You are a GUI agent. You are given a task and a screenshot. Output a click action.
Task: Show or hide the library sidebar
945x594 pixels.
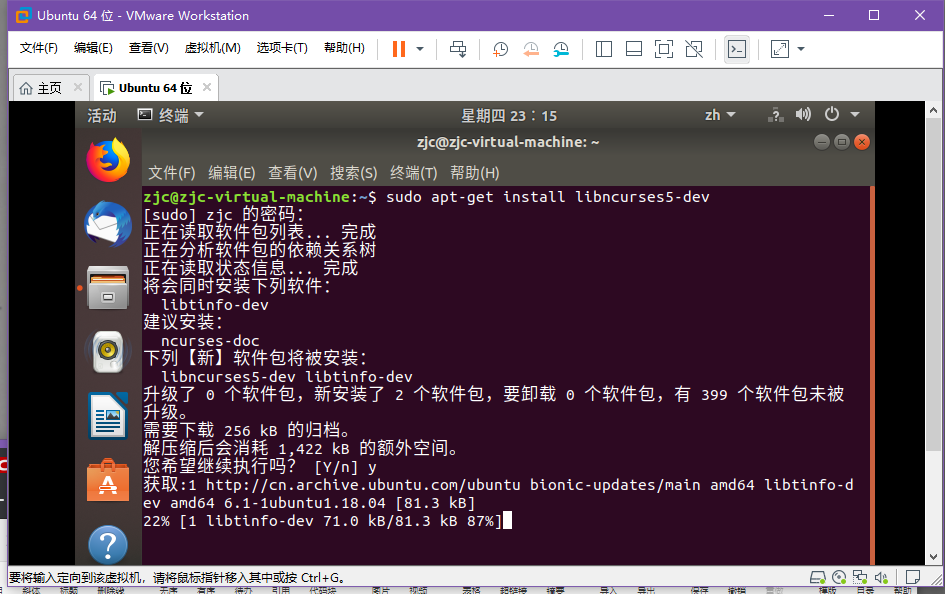(603, 49)
